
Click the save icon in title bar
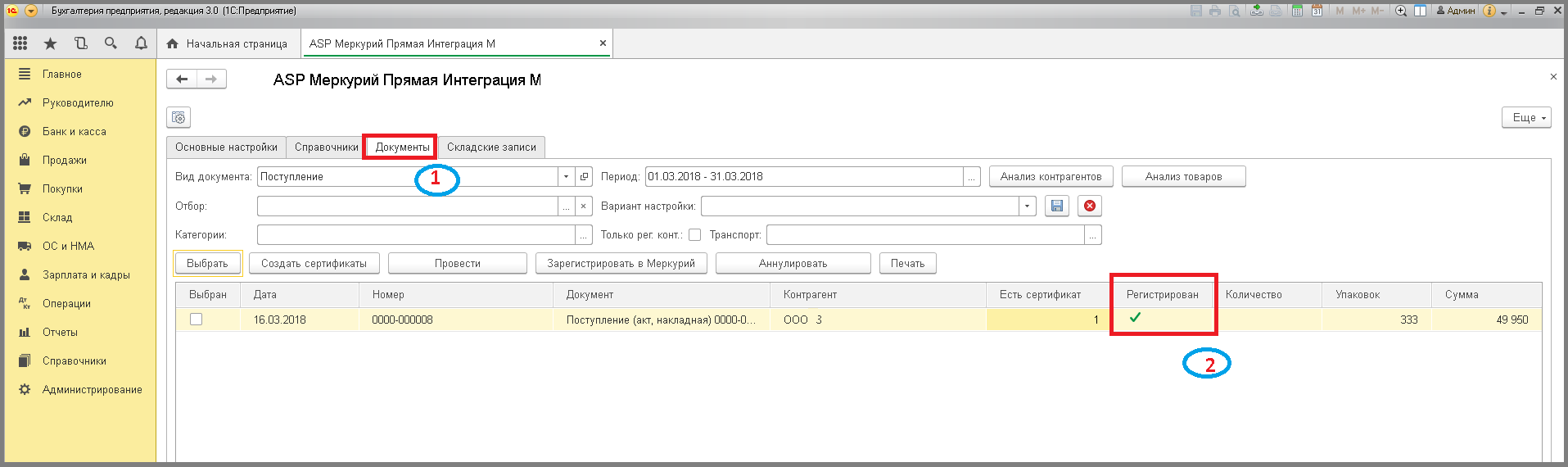coord(1196,11)
